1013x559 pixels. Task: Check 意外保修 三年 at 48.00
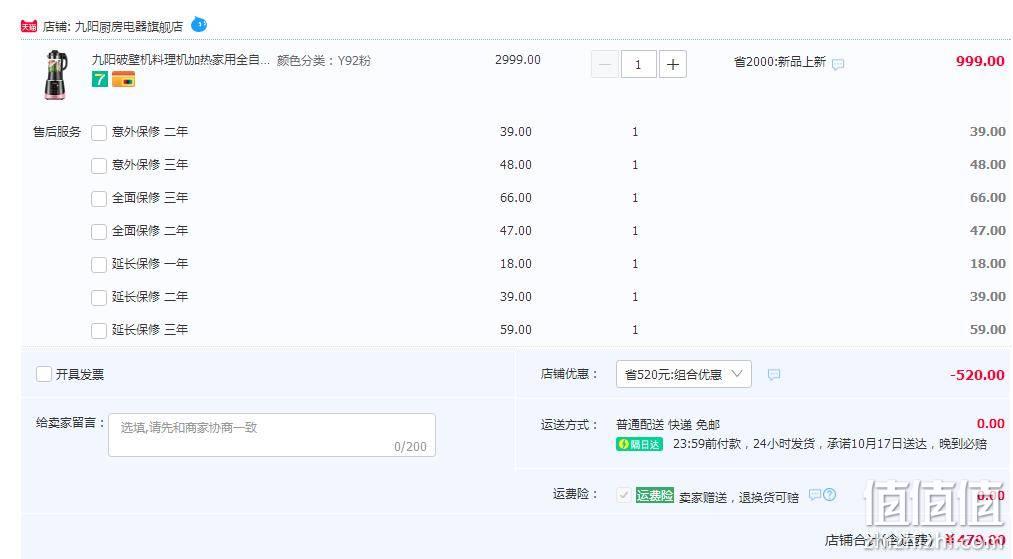[x=99, y=165]
